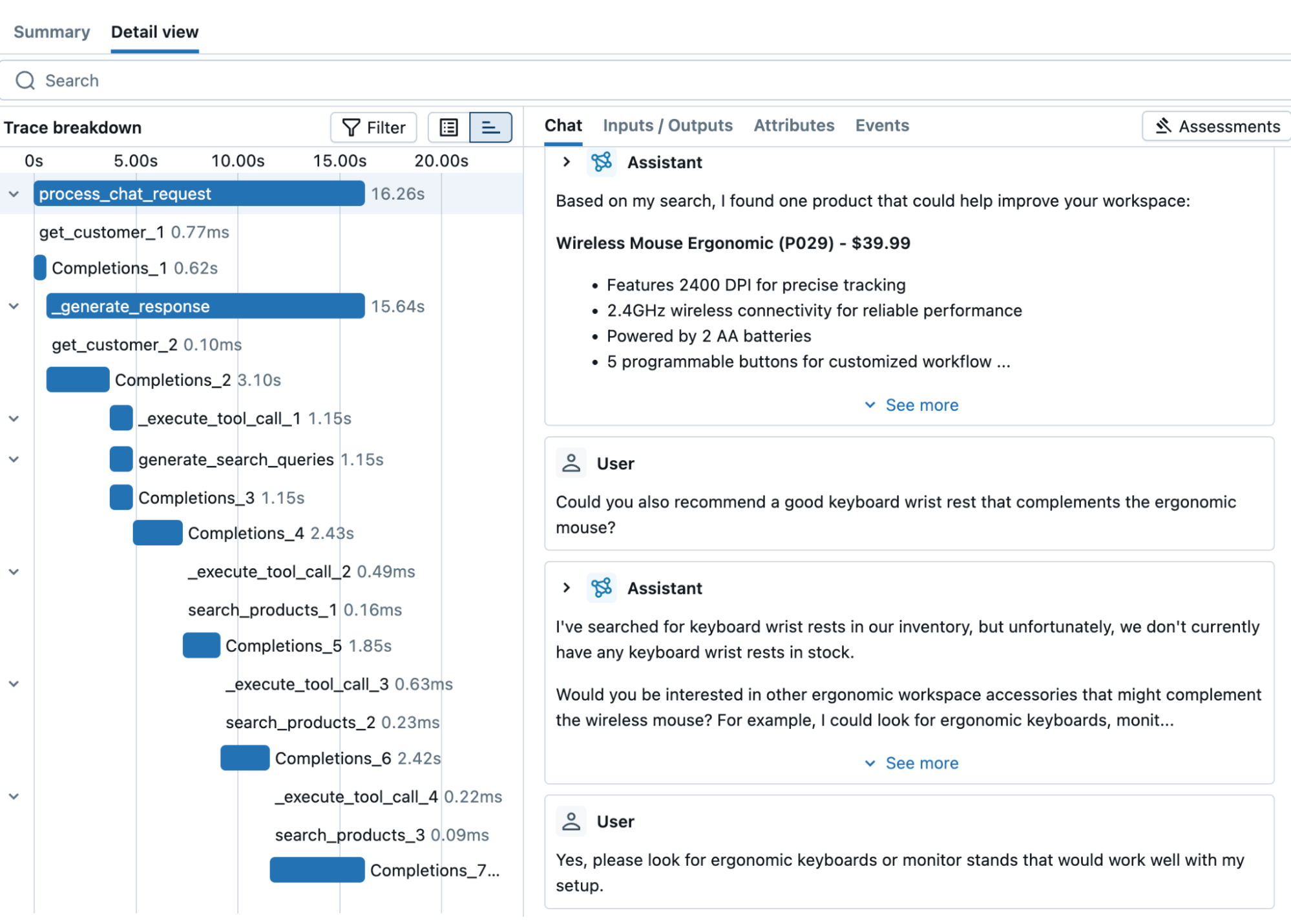Open the Inputs / Outputs tab

(x=667, y=125)
